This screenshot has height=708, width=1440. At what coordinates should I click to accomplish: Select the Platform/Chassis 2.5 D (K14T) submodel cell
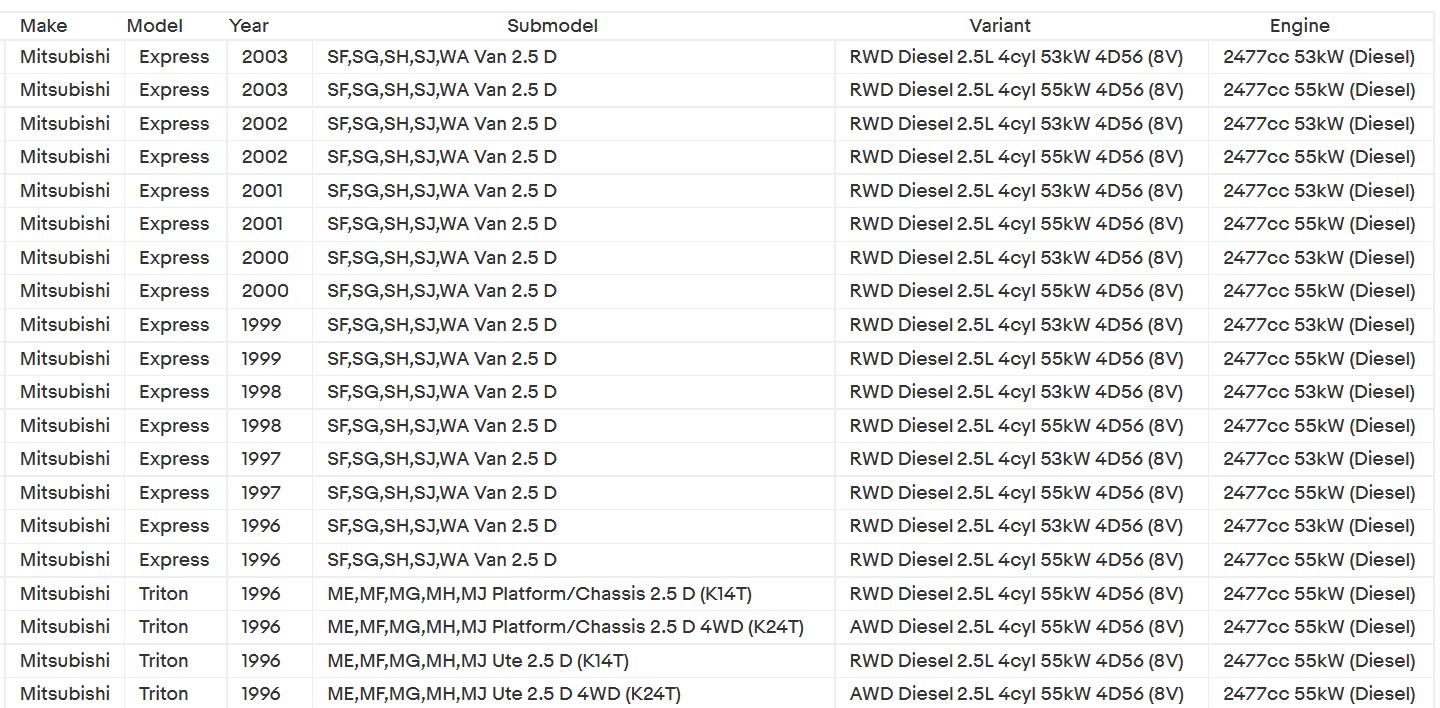pyautogui.click(x=539, y=594)
